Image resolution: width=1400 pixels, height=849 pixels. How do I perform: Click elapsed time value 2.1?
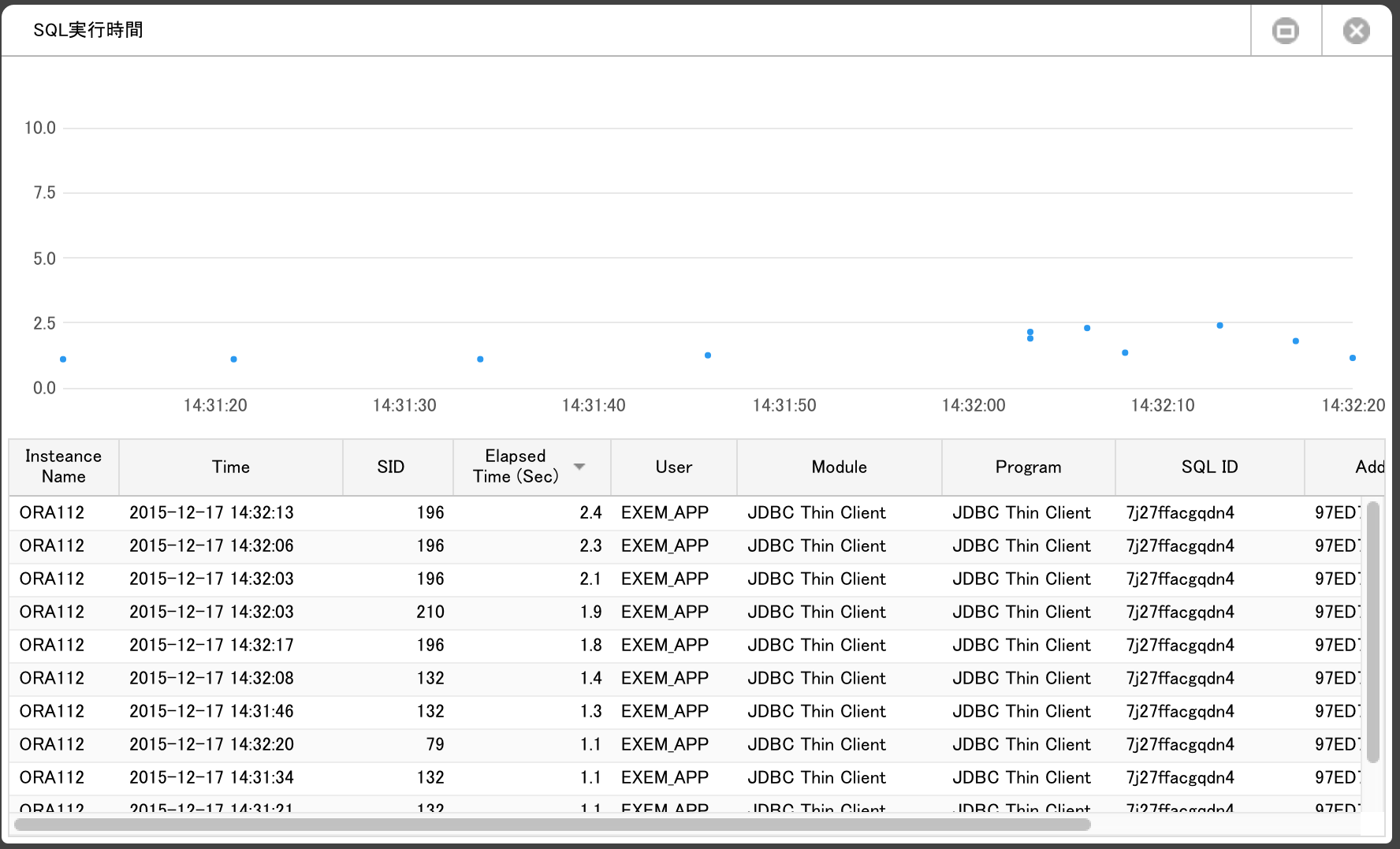point(590,579)
